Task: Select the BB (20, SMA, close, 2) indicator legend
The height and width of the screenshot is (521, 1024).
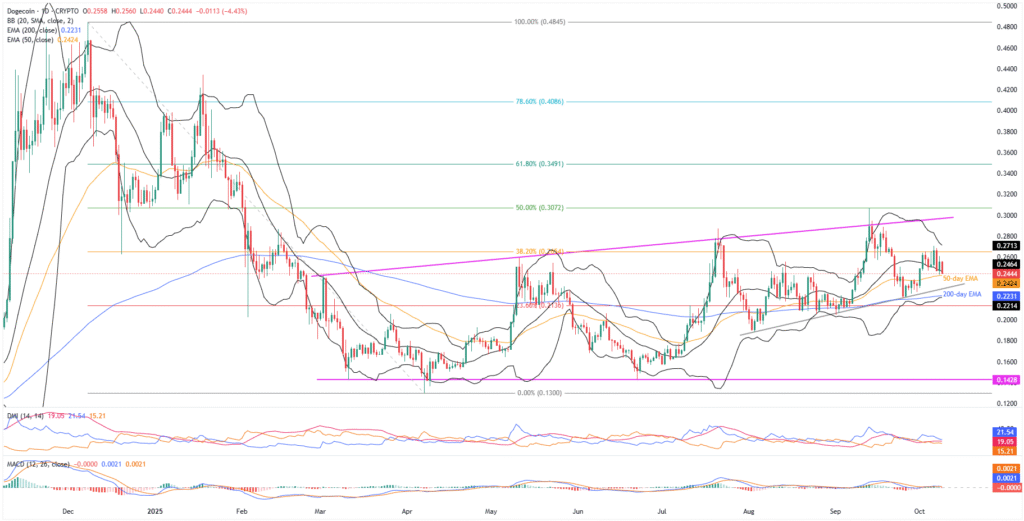Action: 42,19
